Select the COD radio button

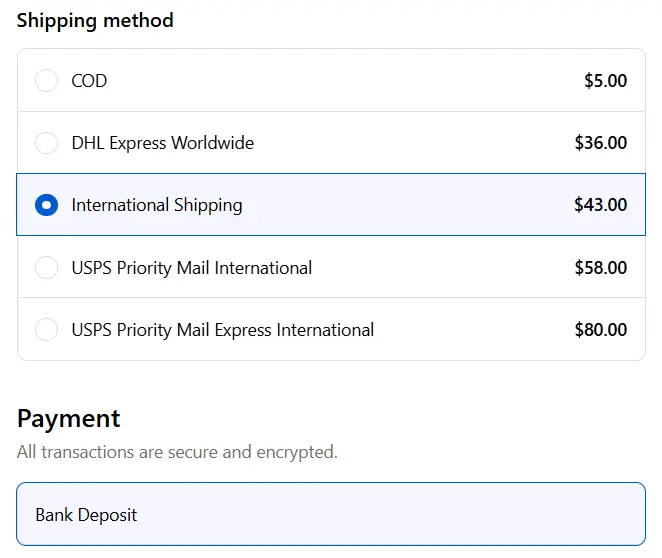(47, 81)
